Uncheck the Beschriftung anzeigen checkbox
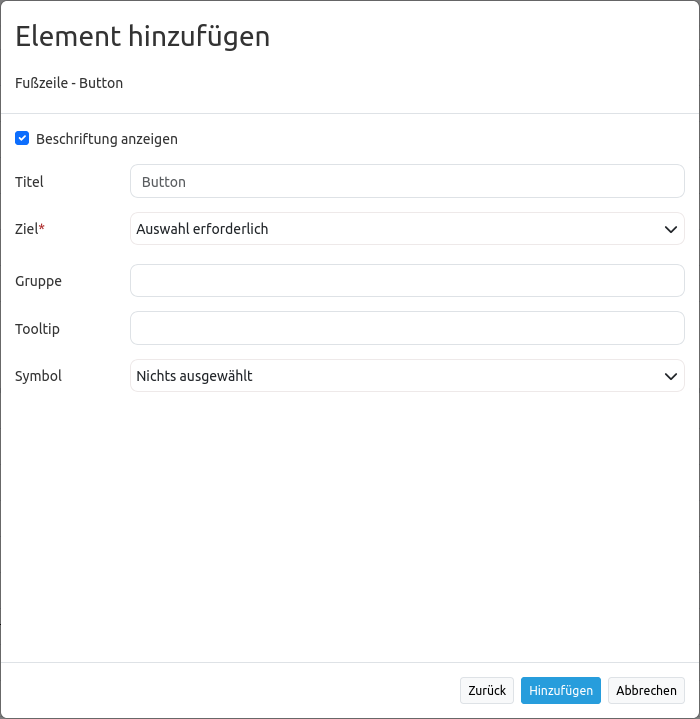The height and width of the screenshot is (719, 700). [22, 138]
